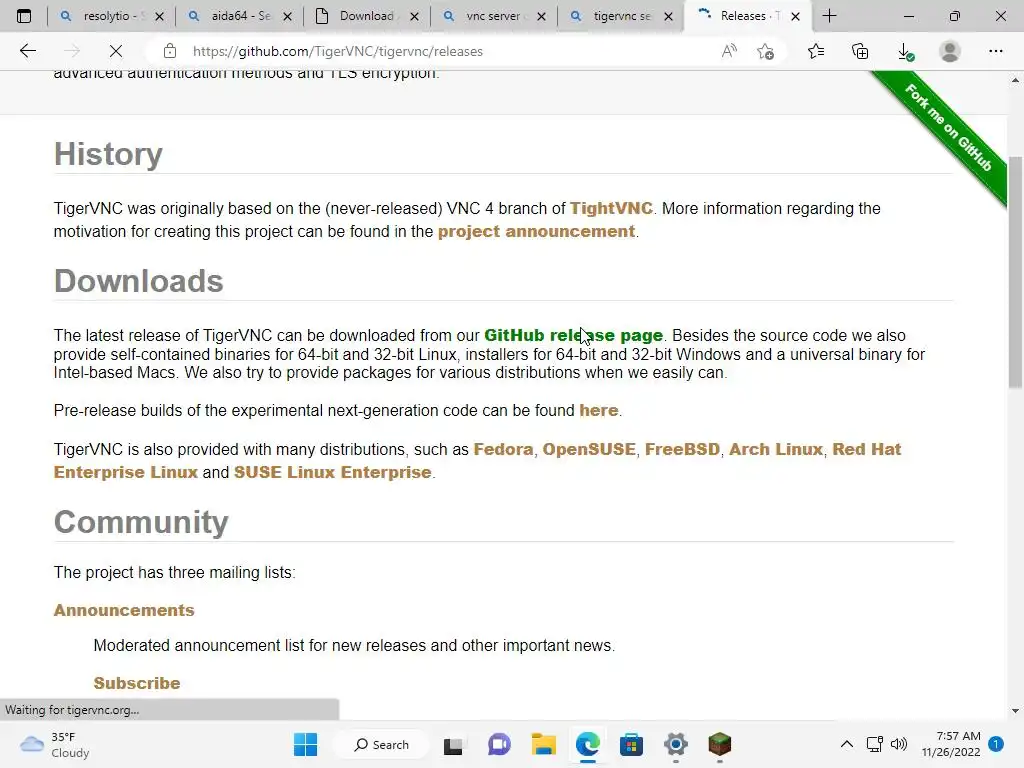Open Task View on the taskbar
This screenshot has width=1024, height=768.
point(453,745)
